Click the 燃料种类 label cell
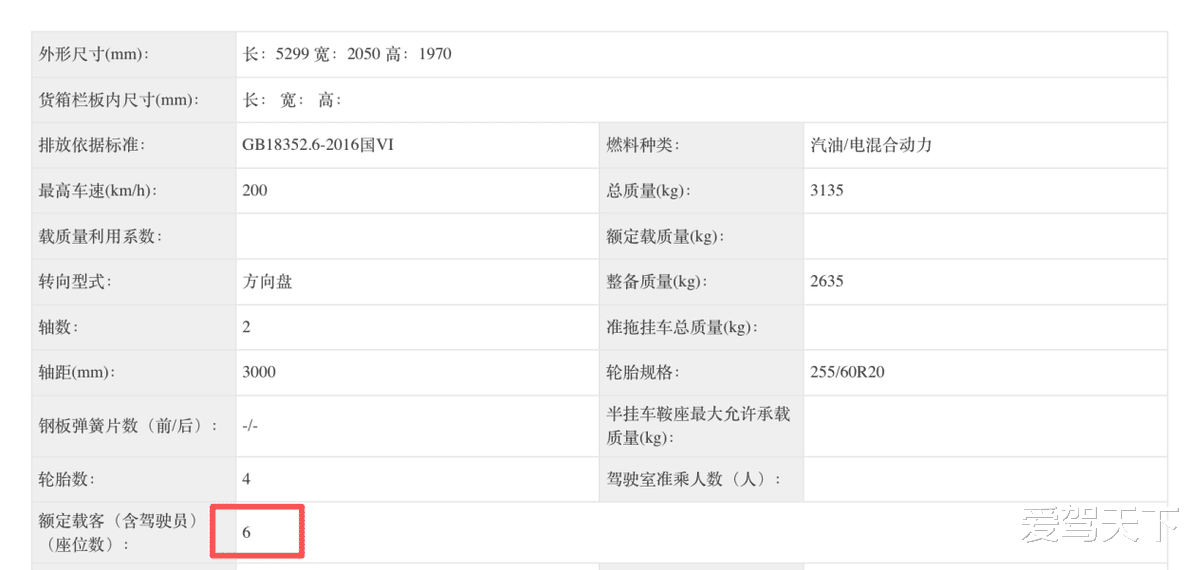This screenshot has height=570, width=1200. point(643,145)
